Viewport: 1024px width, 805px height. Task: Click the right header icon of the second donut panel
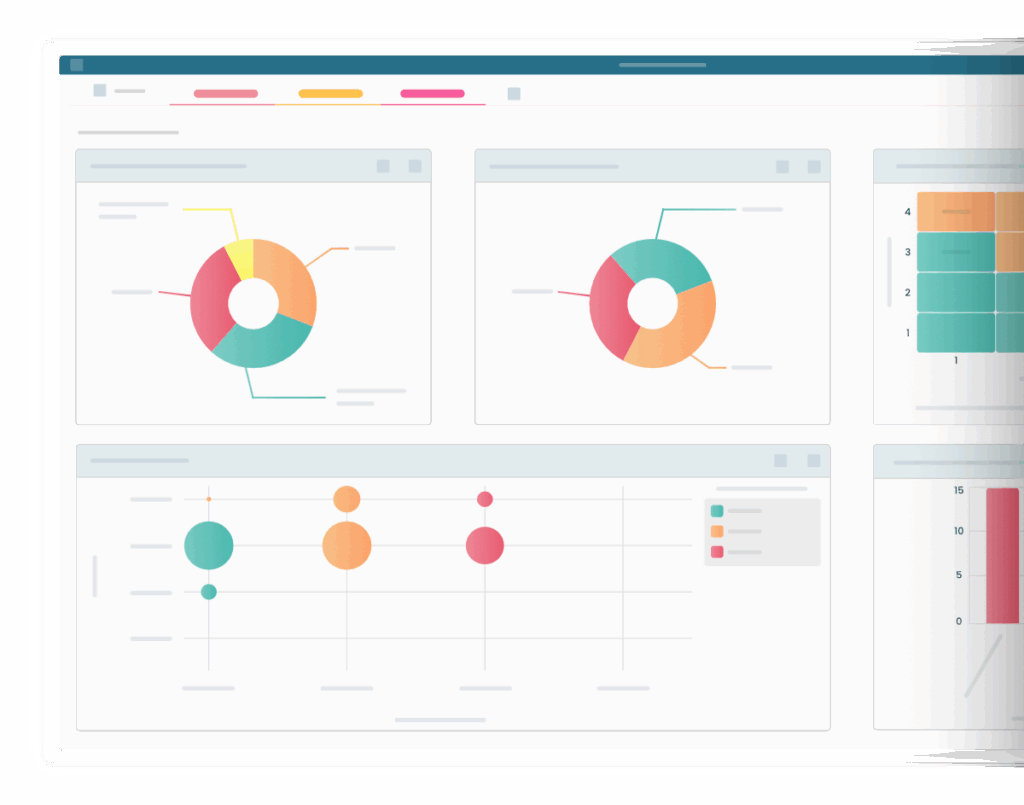[814, 167]
